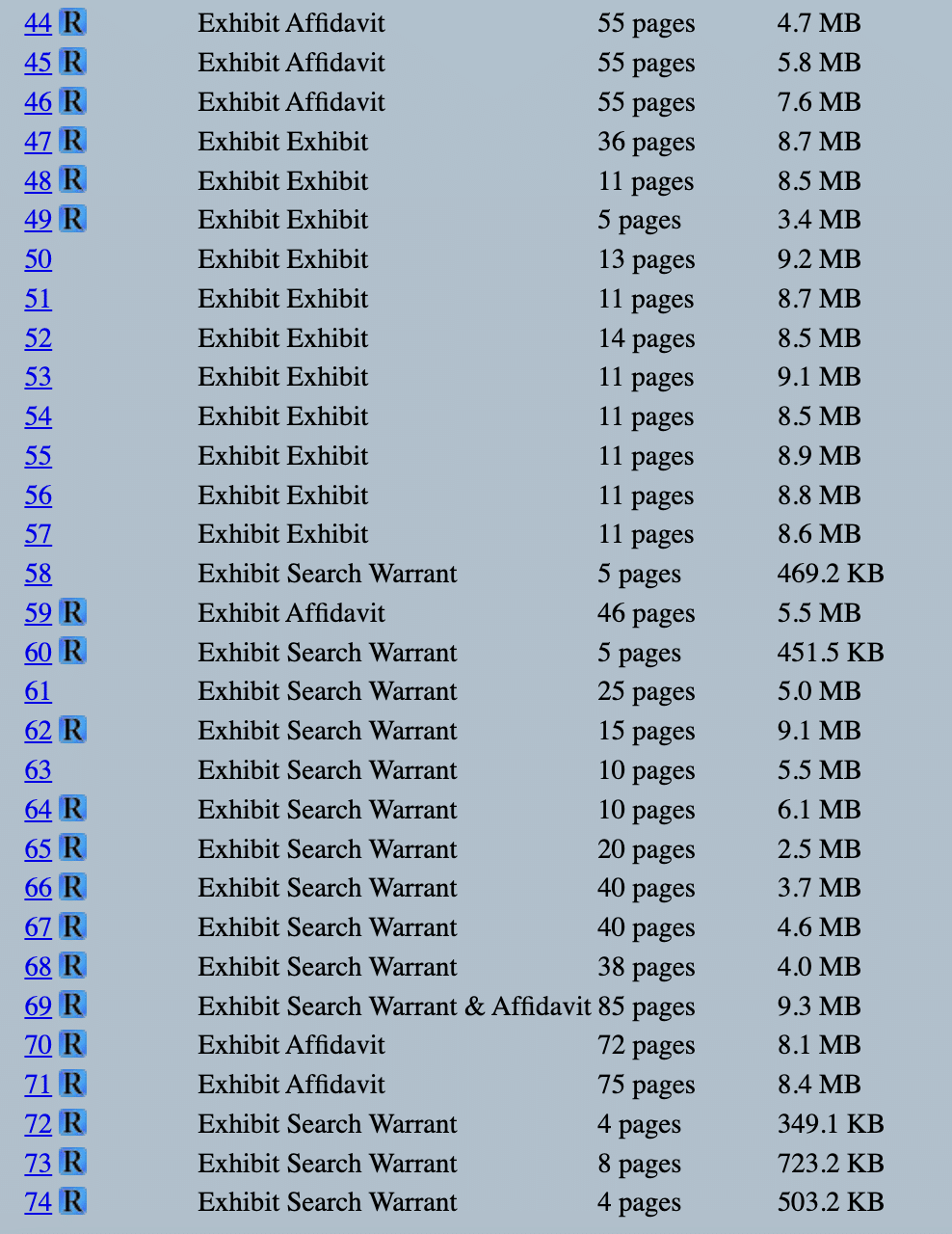Click the R icon beside document 71
The image size is (952, 1234).
click(x=72, y=1084)
